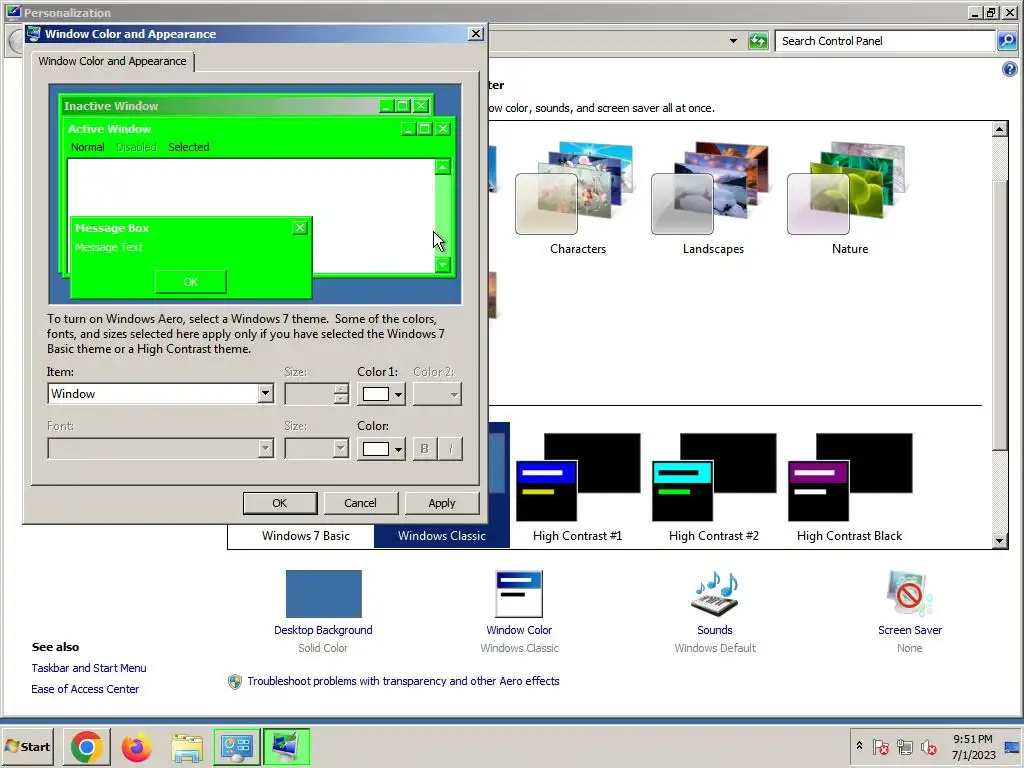The image size is (1024, 768).
Task: Open the muted volume tray icon
Action: (x=929, y=746)
